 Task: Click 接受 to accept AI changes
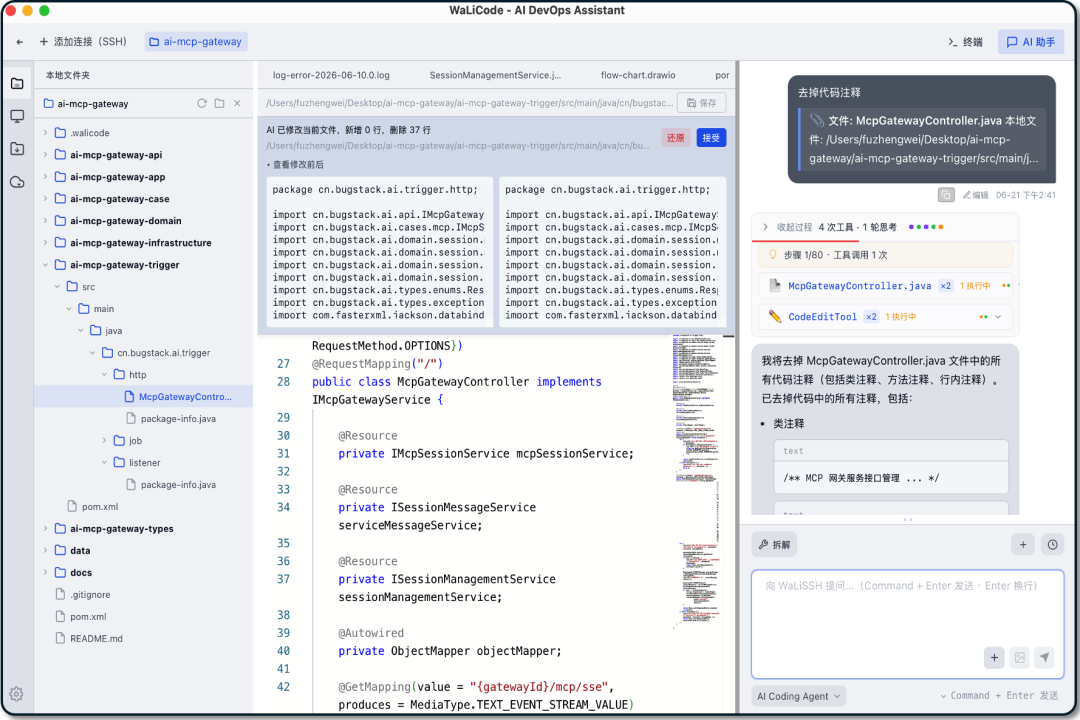tap(711, 138)
